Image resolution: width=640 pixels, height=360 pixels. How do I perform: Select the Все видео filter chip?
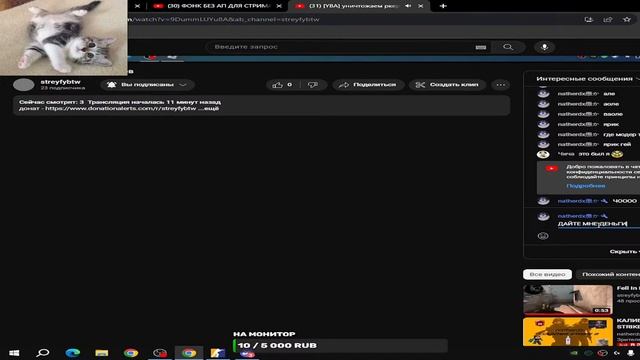(x=547, y=274)
